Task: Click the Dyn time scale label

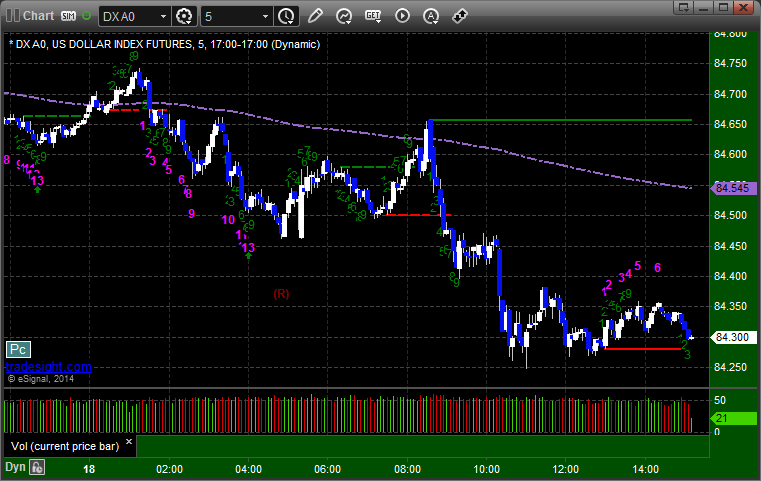Action: click(15, 467)
